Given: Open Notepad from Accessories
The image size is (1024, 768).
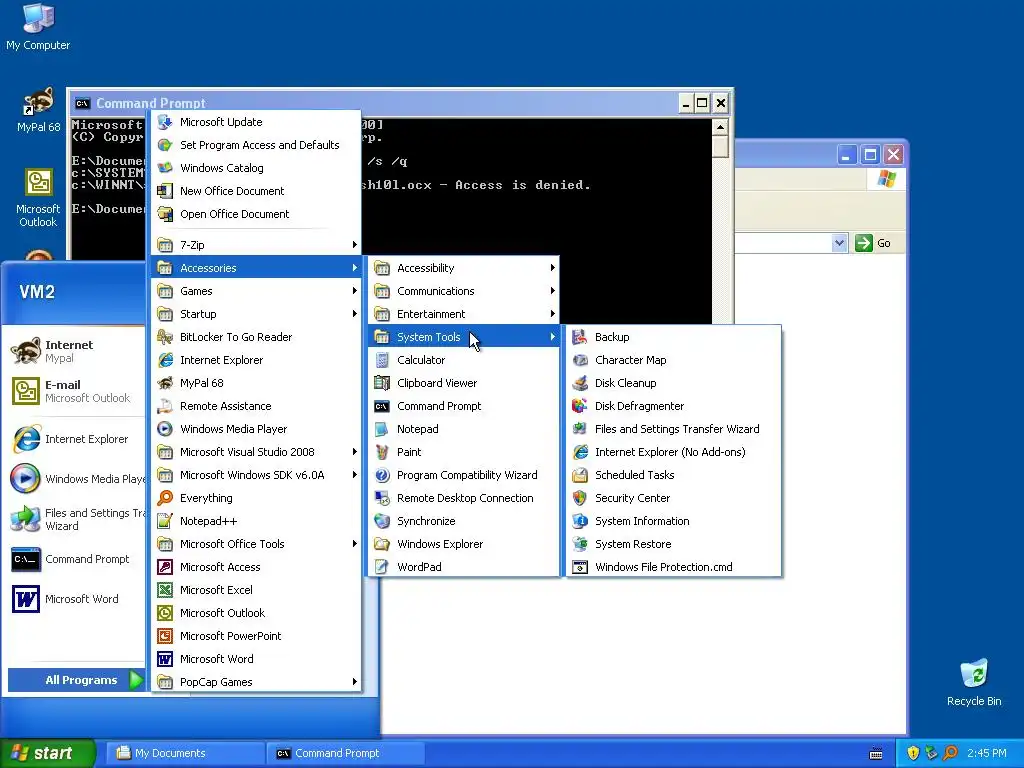Looking at the screenshot, I should tap(464, 429).
